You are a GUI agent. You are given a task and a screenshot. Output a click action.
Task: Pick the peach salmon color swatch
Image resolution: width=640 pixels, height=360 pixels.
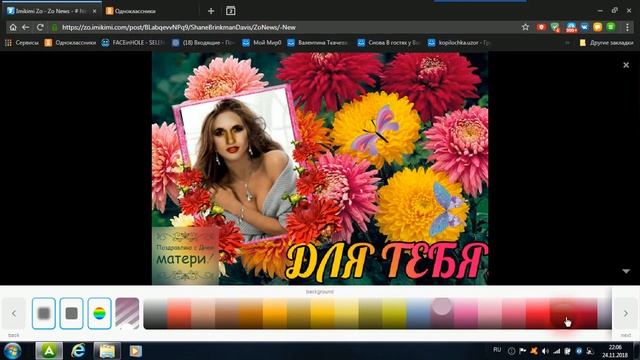203,313
